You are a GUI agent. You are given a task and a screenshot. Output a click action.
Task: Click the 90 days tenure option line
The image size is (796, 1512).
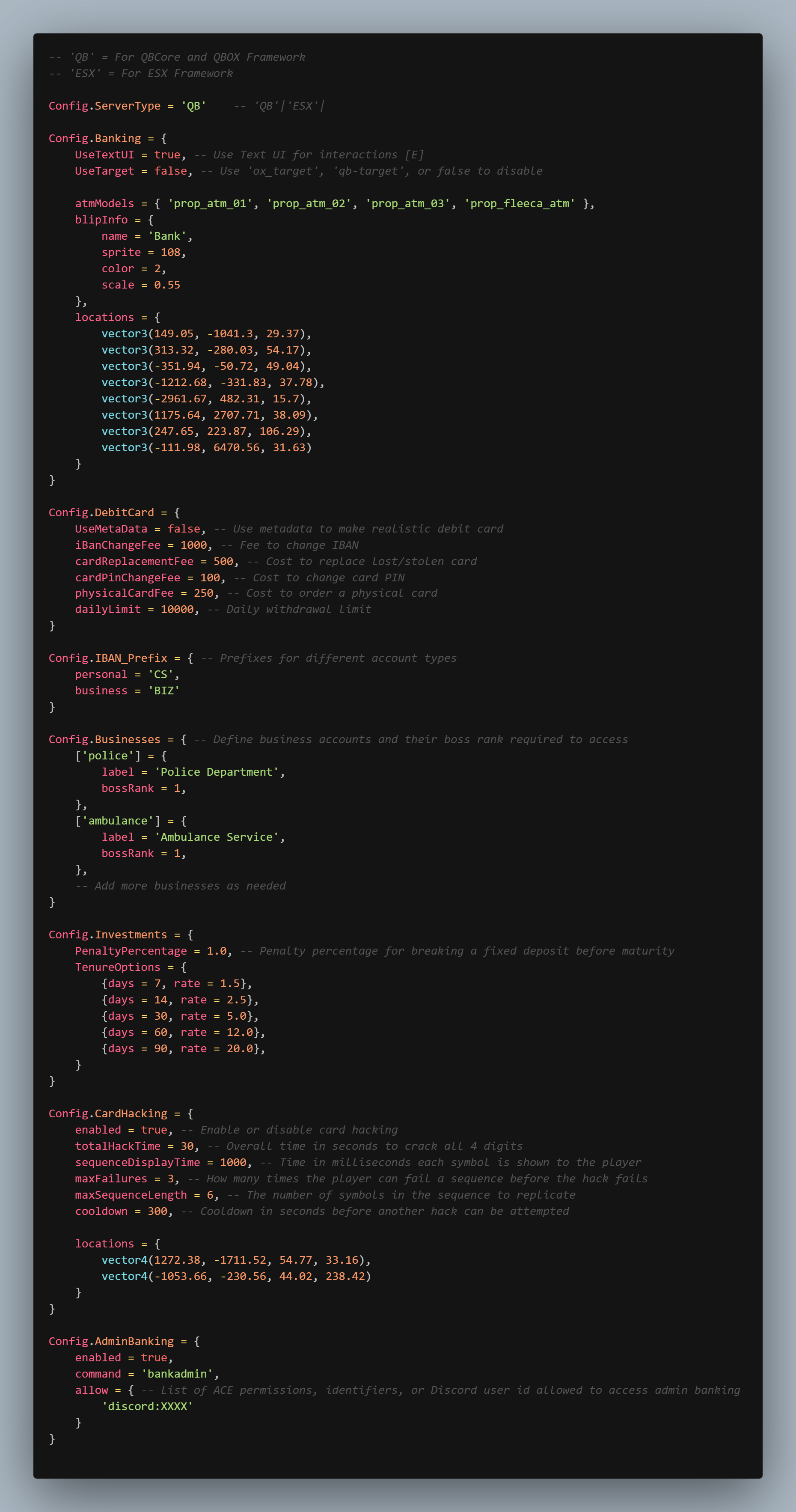pyautogui.click(x=184, y=1048)
